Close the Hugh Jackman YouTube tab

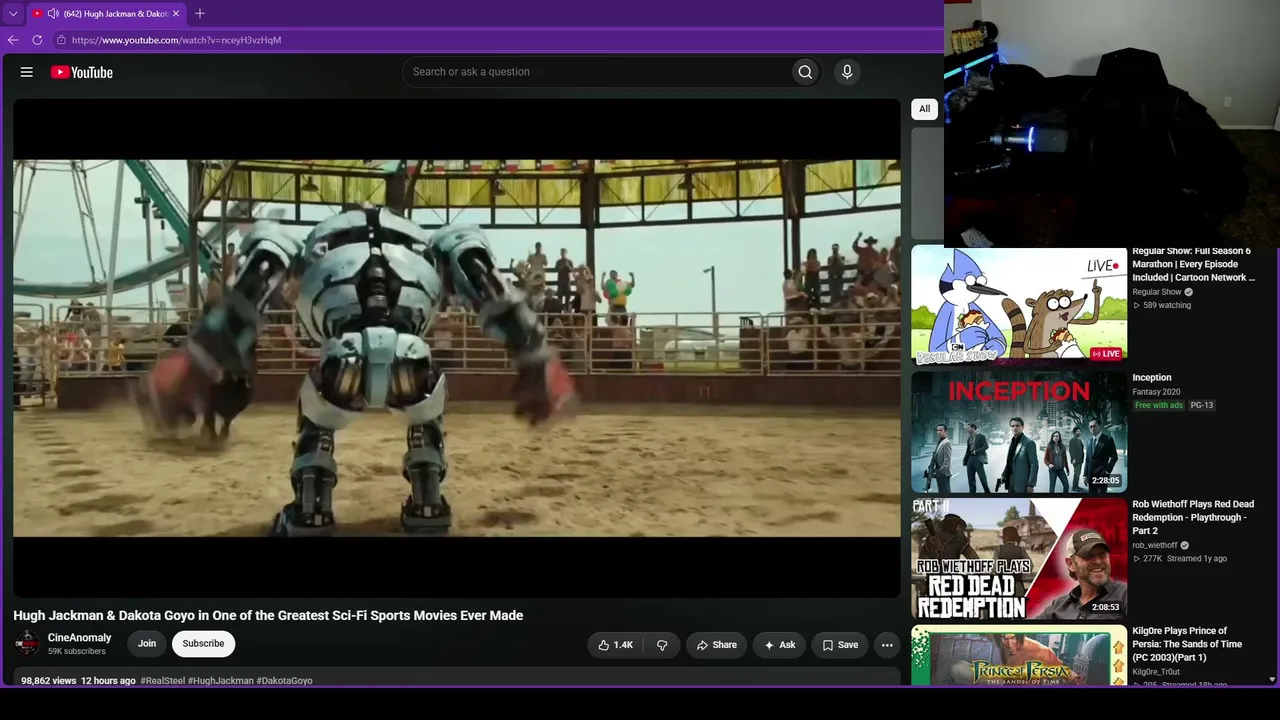click(x=176, y=14)
